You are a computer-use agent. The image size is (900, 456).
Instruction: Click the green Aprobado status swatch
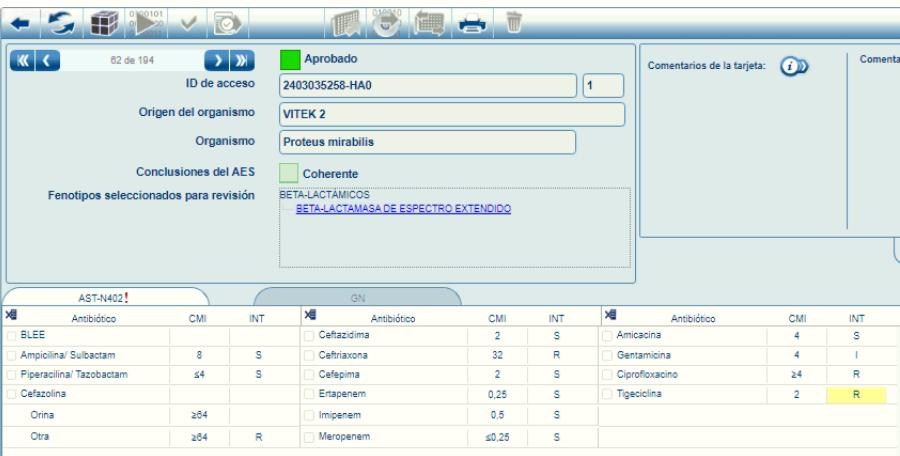[x=289, y=60]
